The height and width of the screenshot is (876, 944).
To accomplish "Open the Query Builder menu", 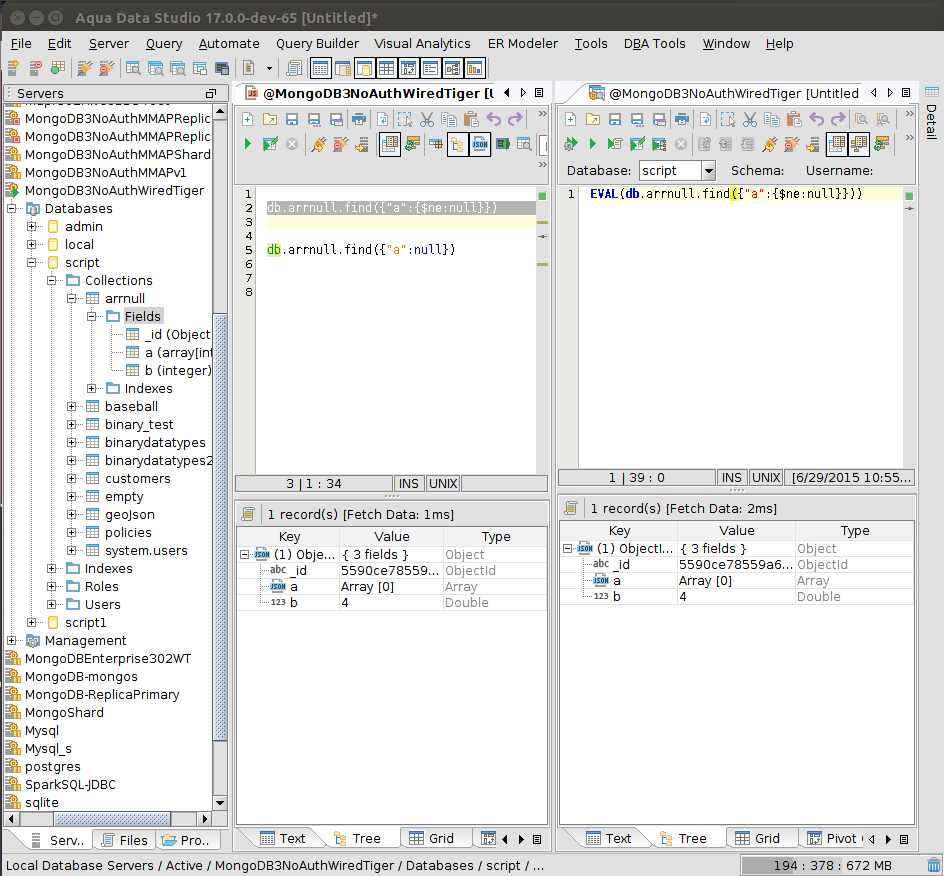I will (317, 43).
